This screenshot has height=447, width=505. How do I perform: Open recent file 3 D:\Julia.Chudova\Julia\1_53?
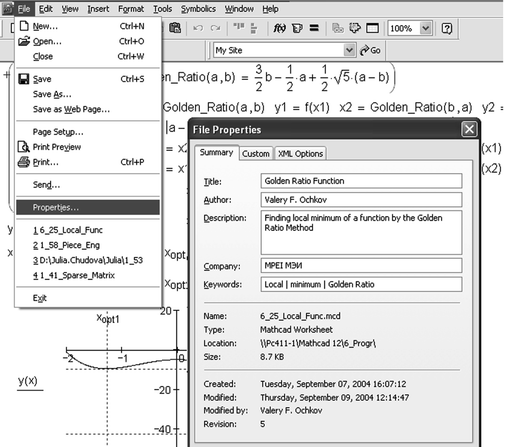(88, 260)
